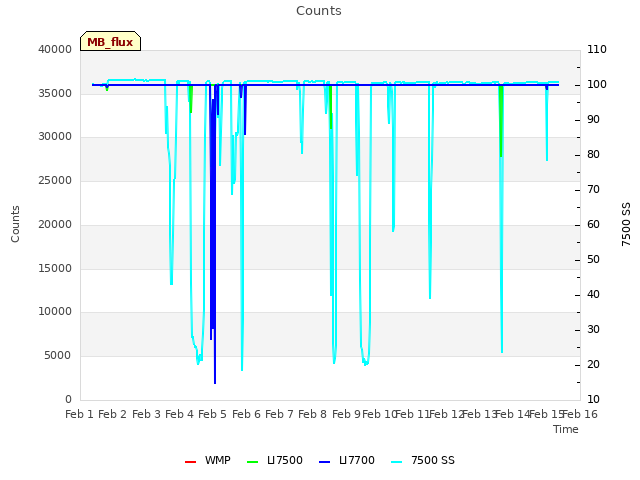The image size is (640, 480).
Task: Click the 30000 y-axis tick label
Action: click(55, 137)
